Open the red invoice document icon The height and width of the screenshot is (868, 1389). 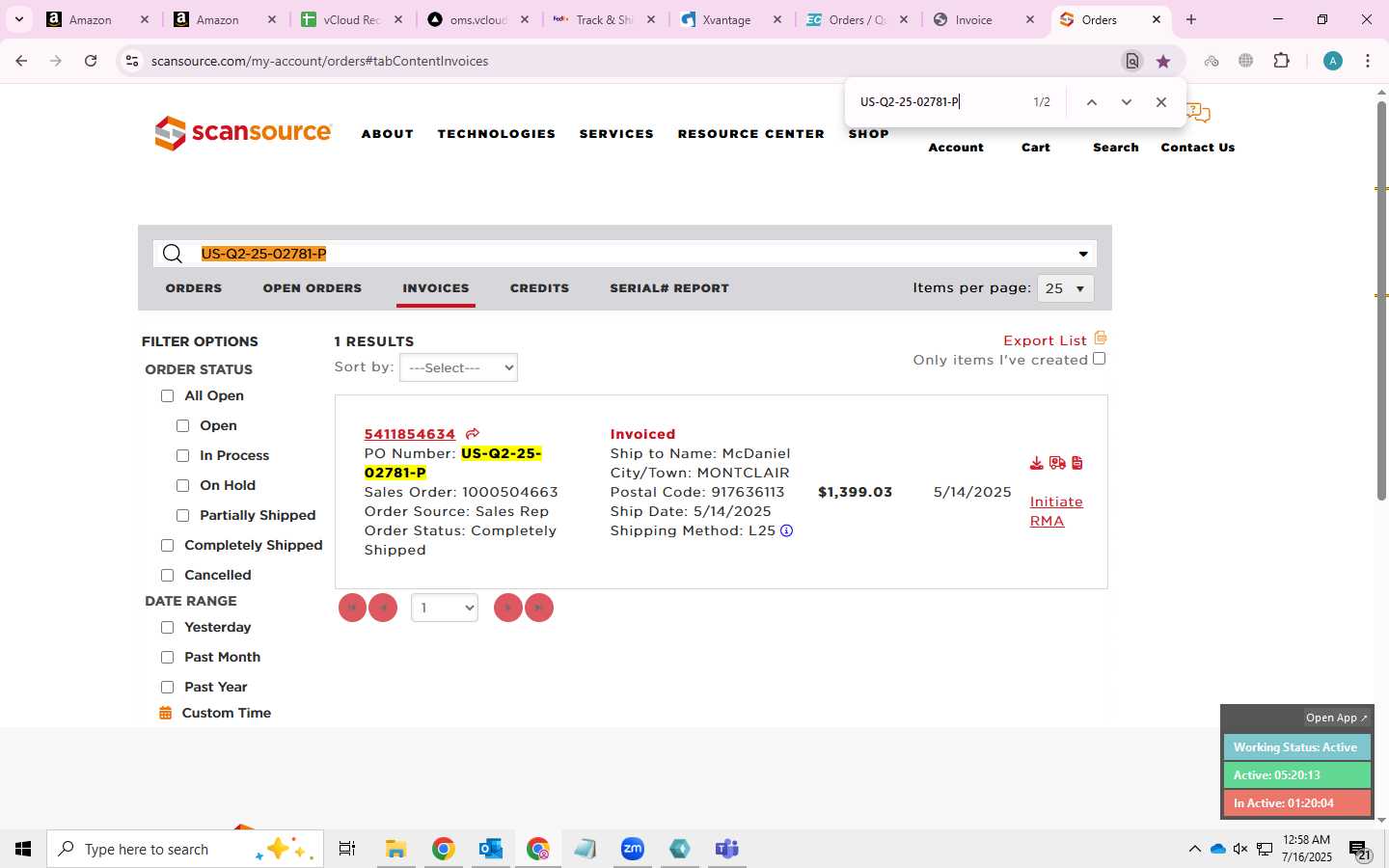coord(1077,464)
